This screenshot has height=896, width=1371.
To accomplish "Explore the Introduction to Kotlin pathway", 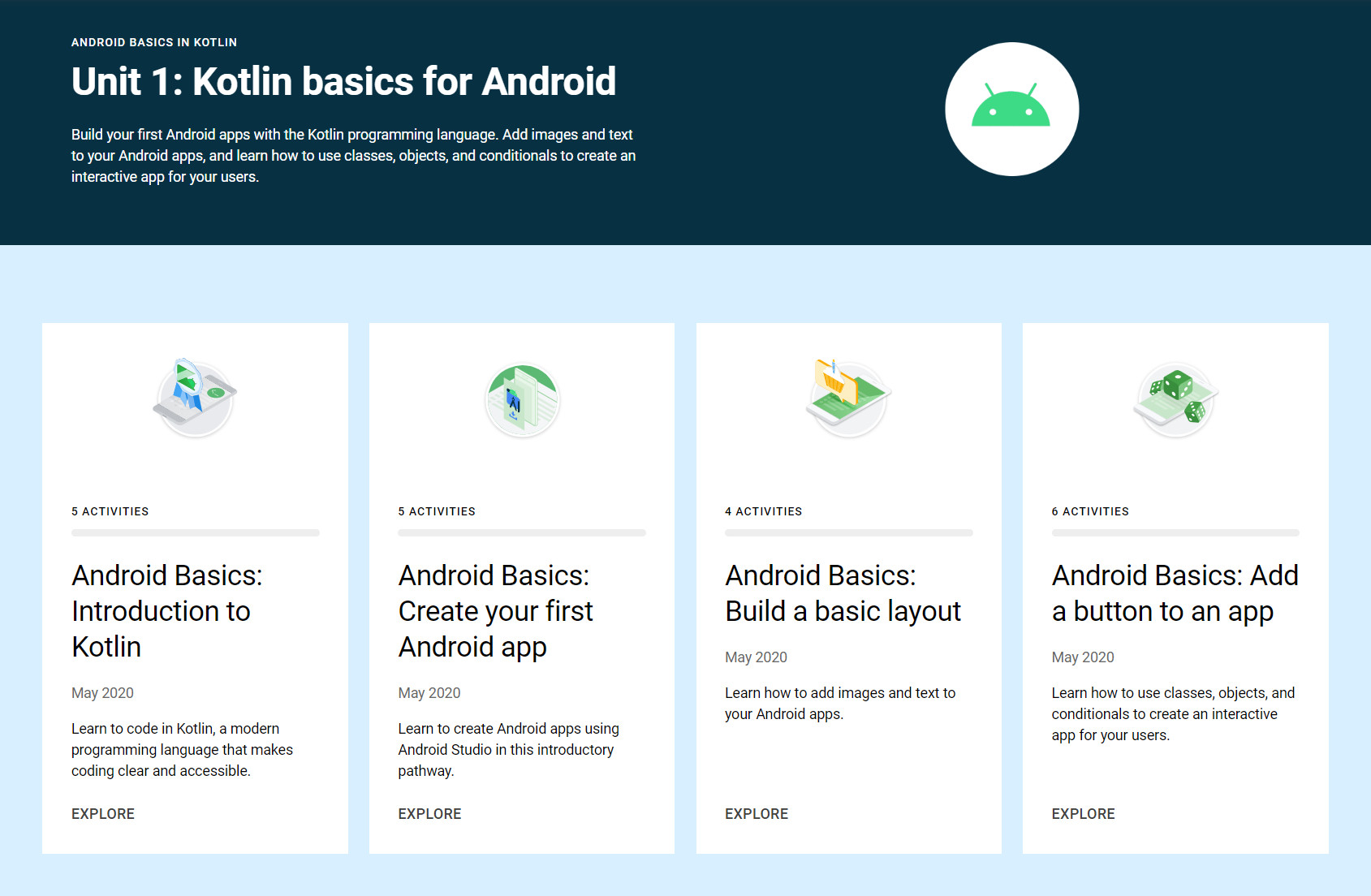I will pos(103,814).
